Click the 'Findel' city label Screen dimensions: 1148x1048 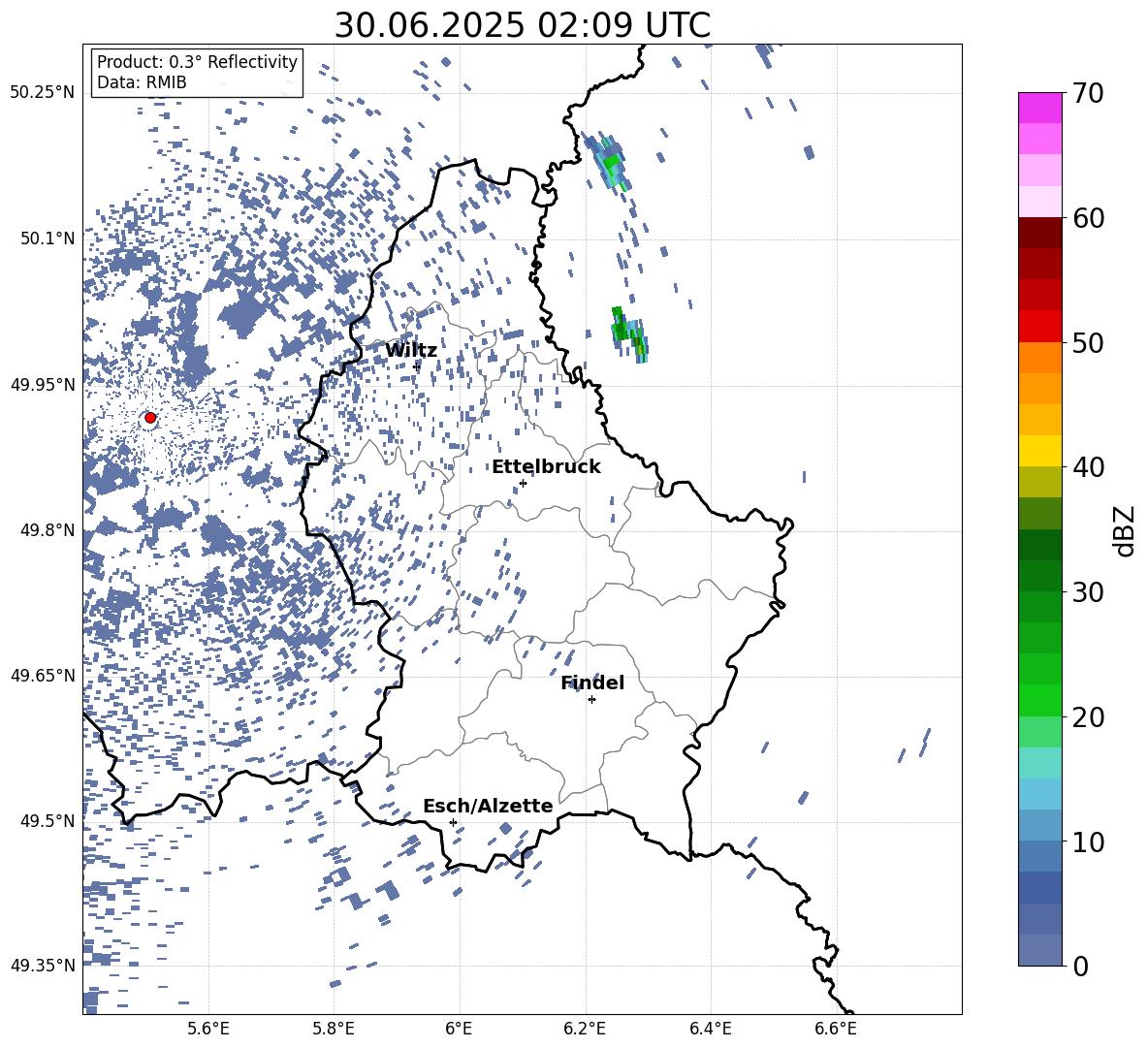[592, 683]
